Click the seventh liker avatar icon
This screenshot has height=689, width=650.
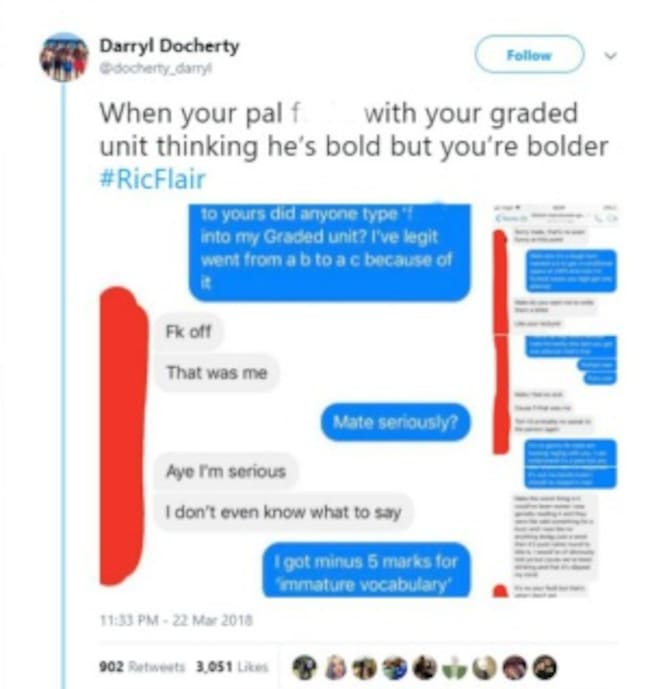tap(484, 667)
